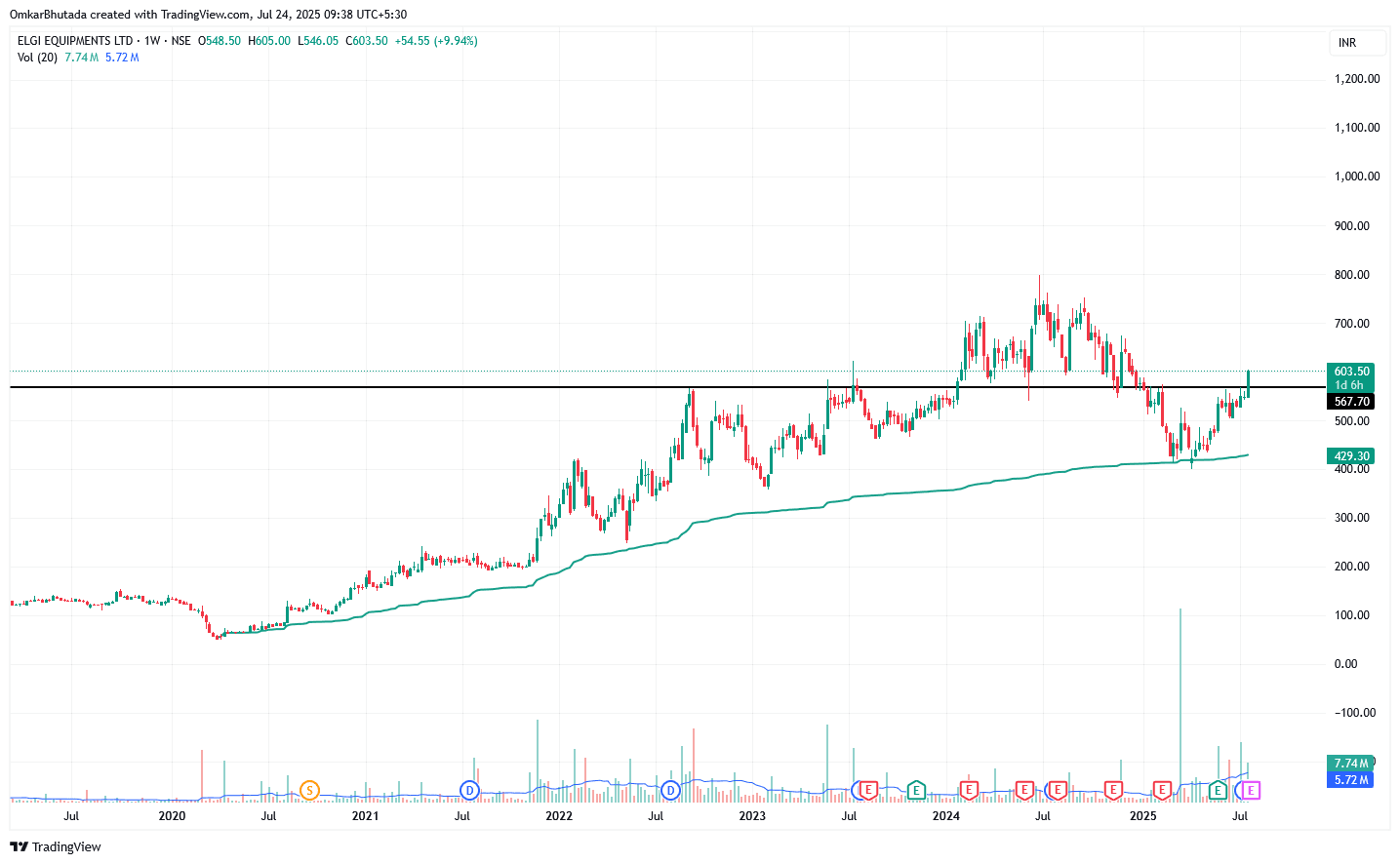Click the 1,000.00 price axis label
This screenshot has height=864, width=1400.
click(x=1357, y=177)
